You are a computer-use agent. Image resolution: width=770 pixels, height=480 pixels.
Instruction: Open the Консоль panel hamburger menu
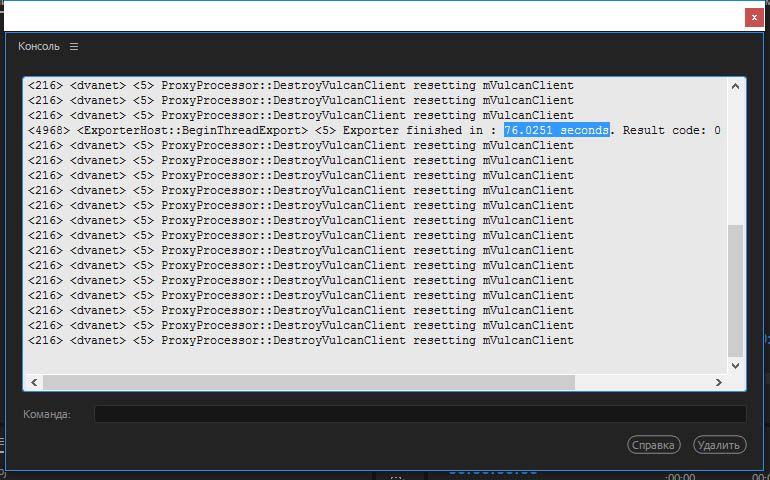74,46
